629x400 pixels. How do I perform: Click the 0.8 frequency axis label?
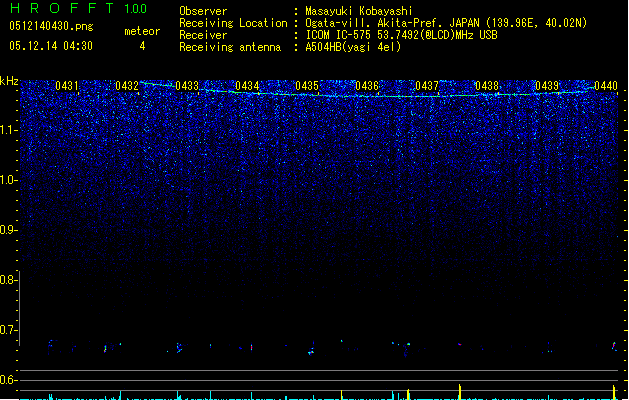click(8, 280)
